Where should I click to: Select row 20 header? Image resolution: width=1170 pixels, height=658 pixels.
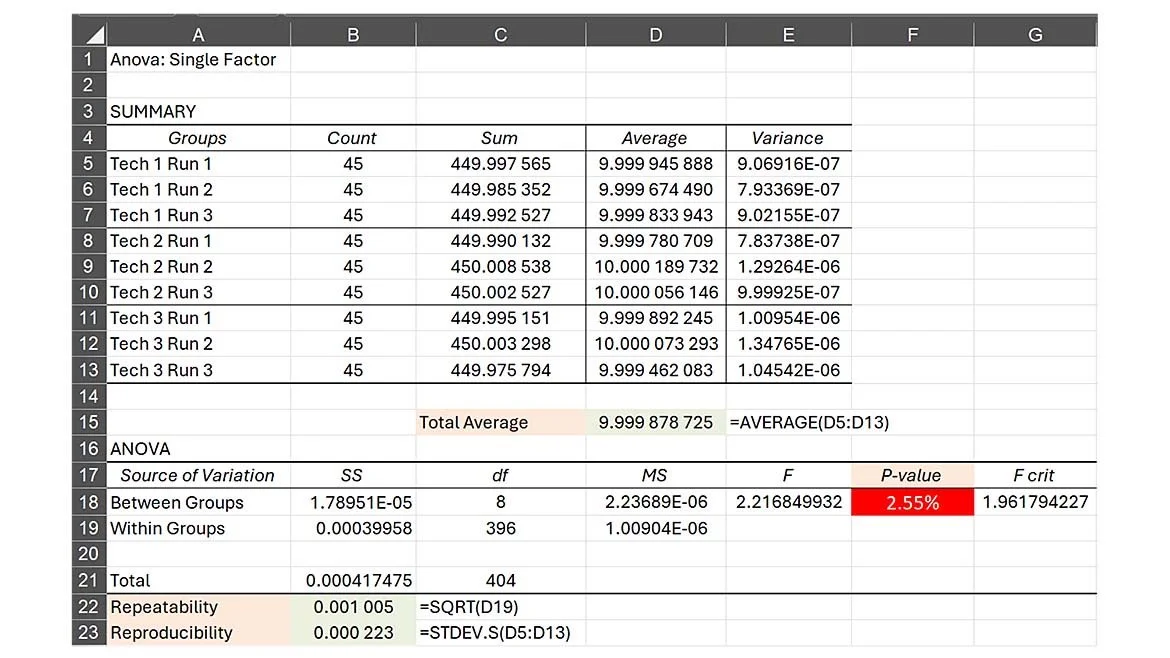[89, 554]
